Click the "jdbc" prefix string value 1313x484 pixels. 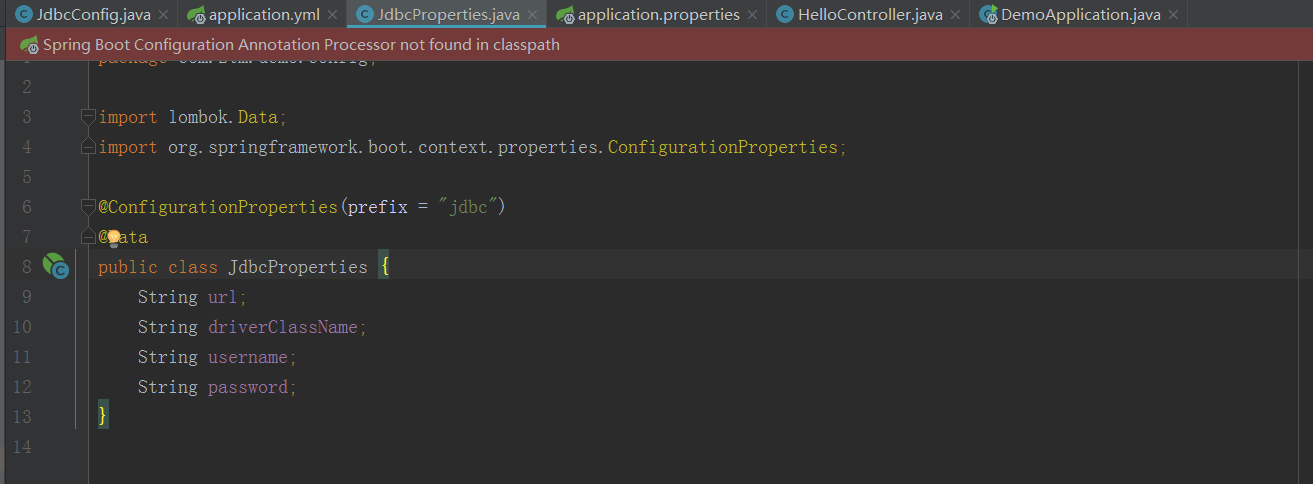click(468, 207)
